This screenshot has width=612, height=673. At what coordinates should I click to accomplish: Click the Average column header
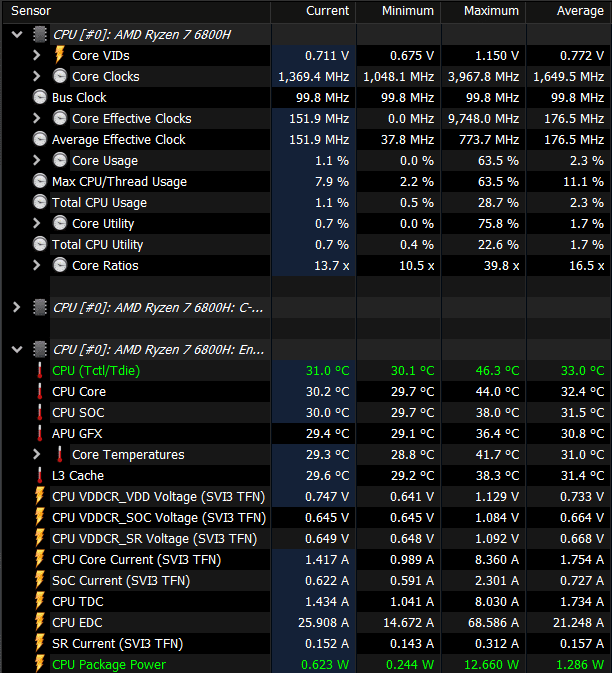[x=569, y=11]
